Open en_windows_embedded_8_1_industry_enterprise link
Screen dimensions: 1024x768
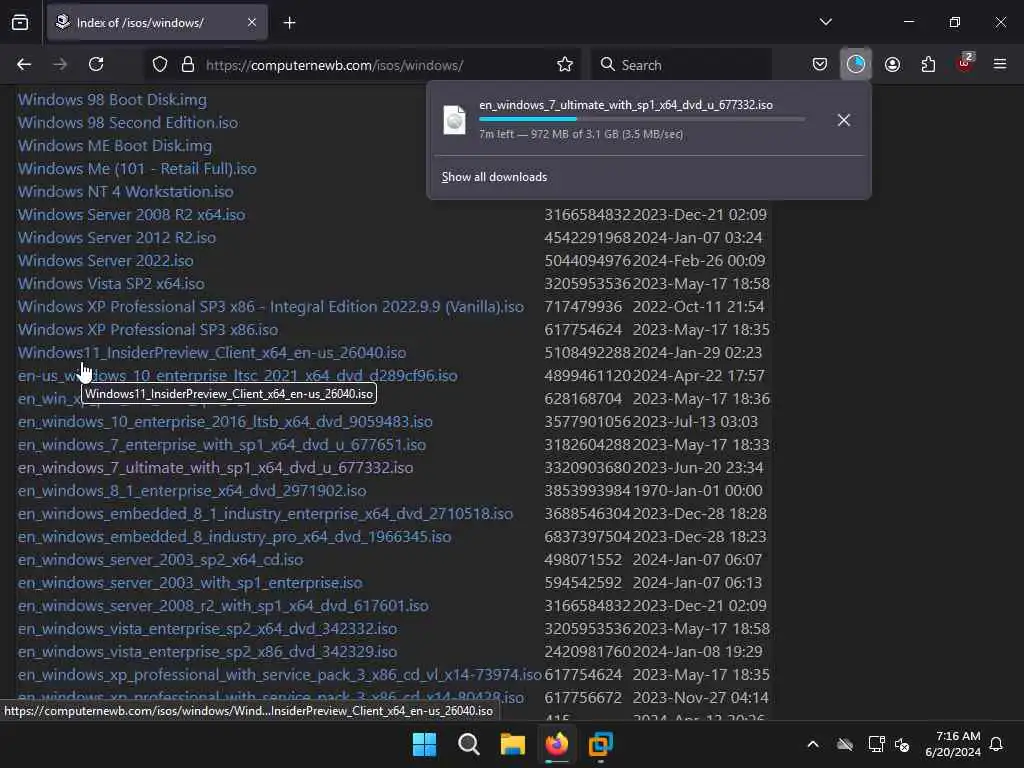tap(265, 514)
